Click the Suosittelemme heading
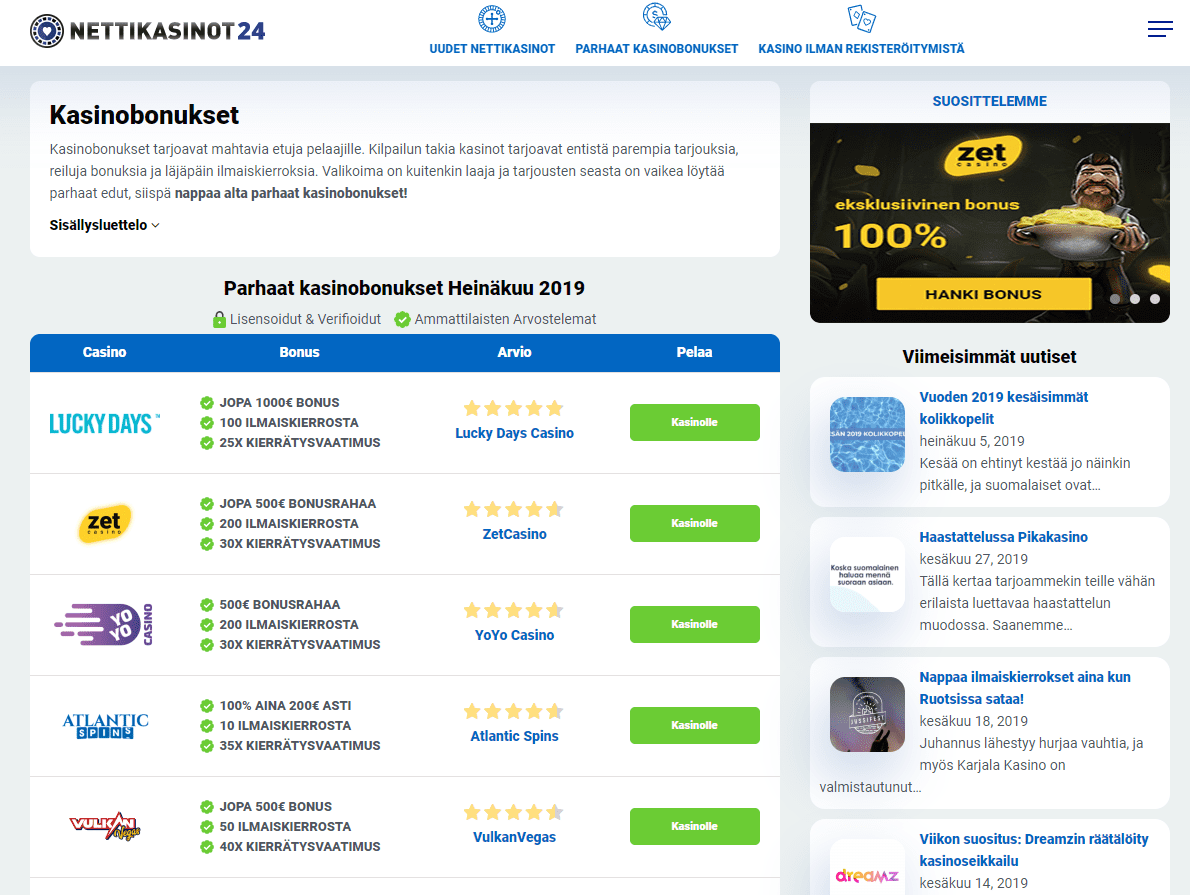This screenshot has height=895, width=1190. 990,102
